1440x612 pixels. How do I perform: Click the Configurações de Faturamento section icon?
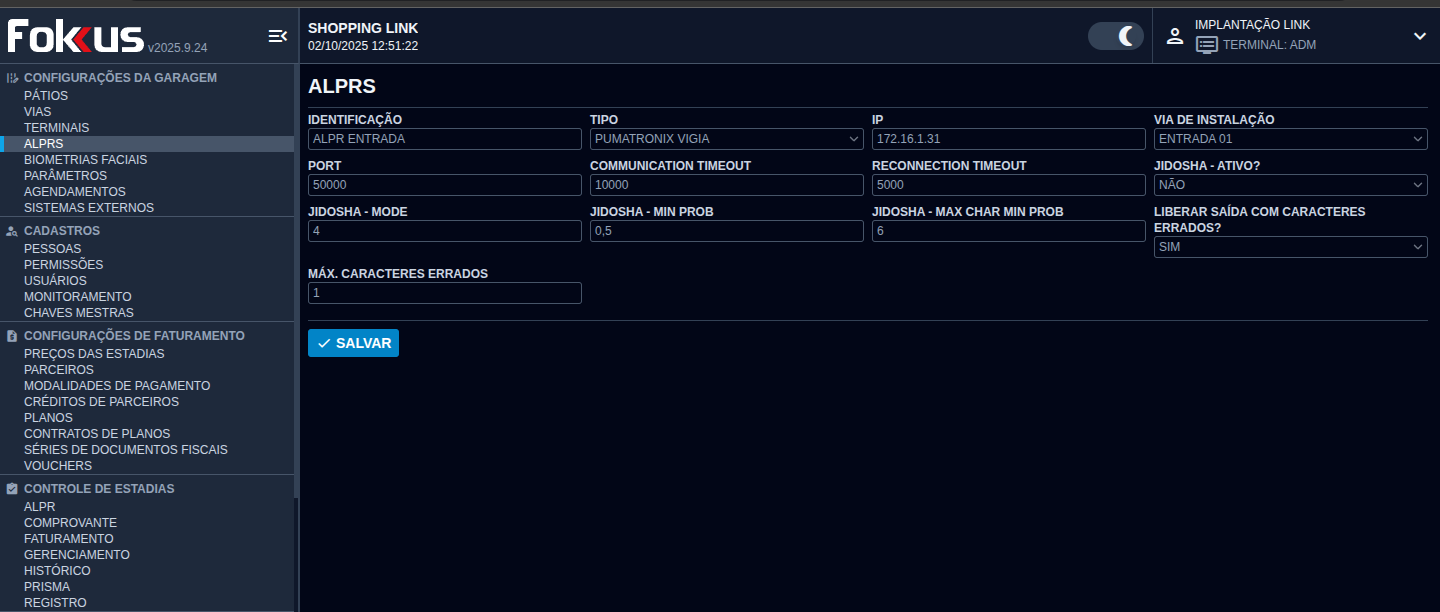12,336
